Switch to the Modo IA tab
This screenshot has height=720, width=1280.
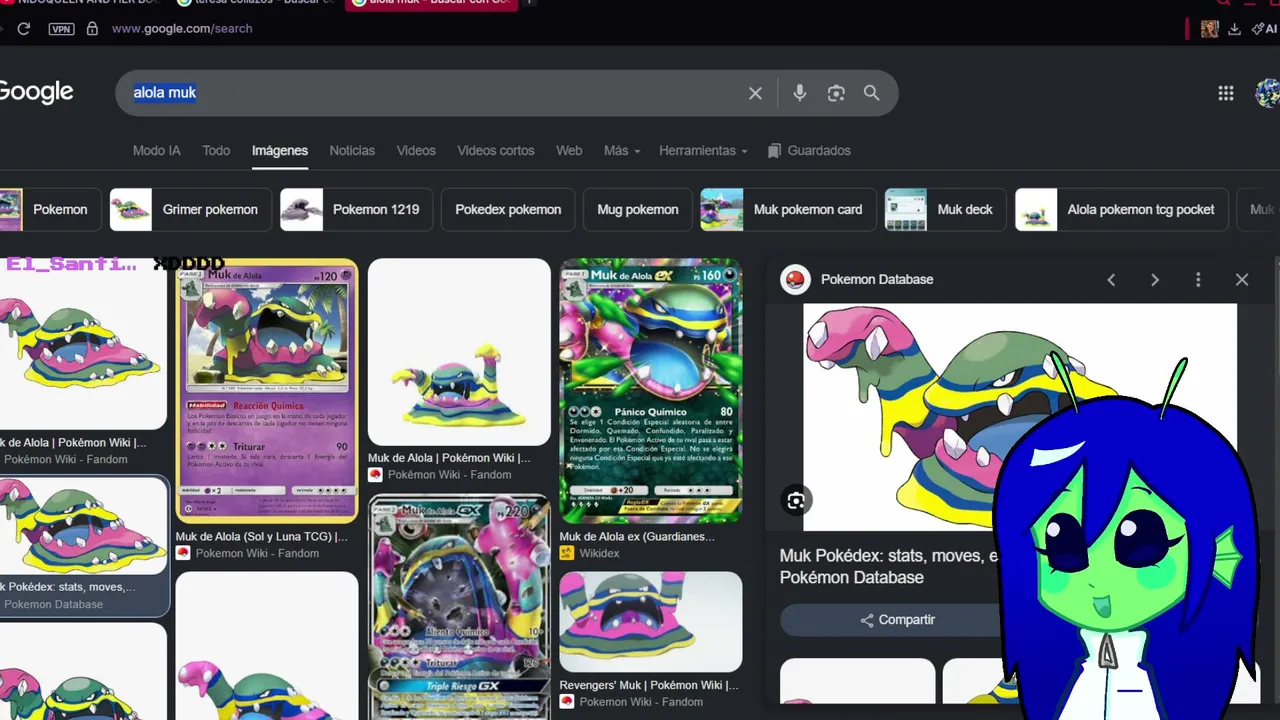click(x=157, y=150)
